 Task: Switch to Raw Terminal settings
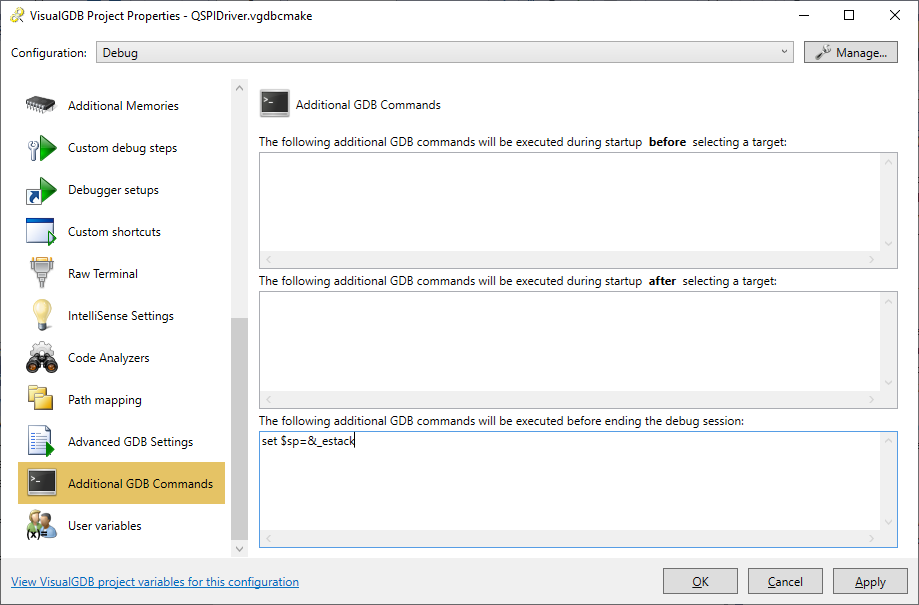click(x=121, y=274)
